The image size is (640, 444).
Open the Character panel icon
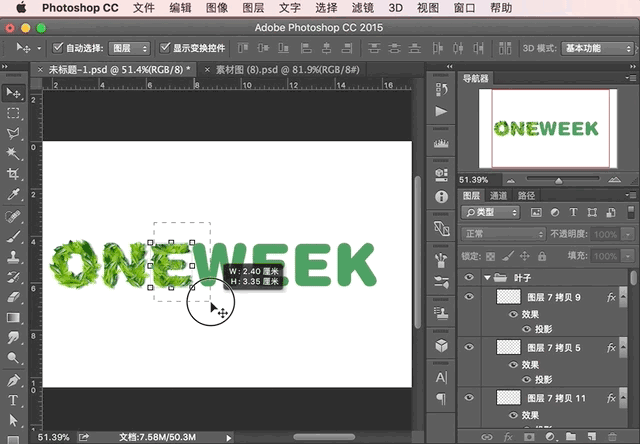pyautogui.click(x=441, y=377)
